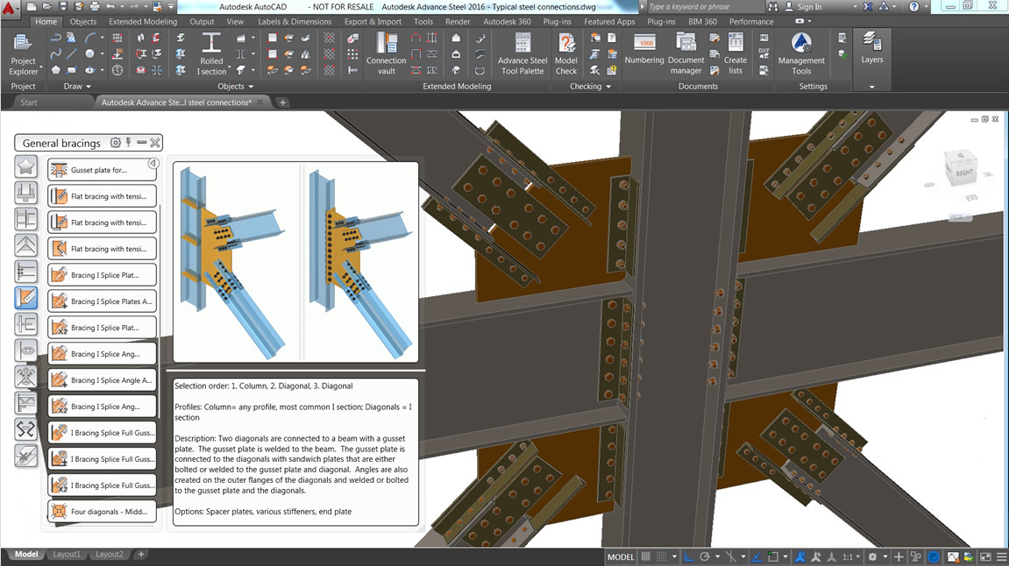This screenshot has width=1009, height=566.
Task: Open the Layout1 tab
Action: (x=67, y=554)
